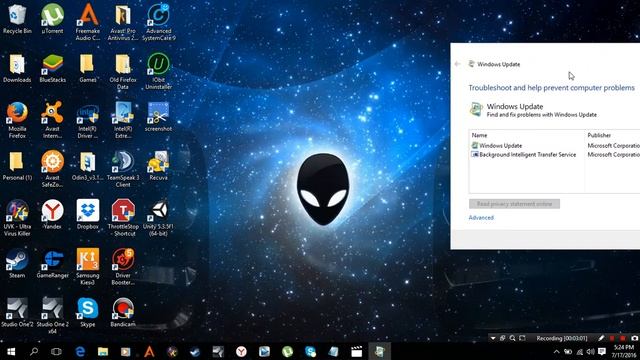Click the camera snapshot icon on recording bar
This screenshot has height=360, width=640.
635,338
